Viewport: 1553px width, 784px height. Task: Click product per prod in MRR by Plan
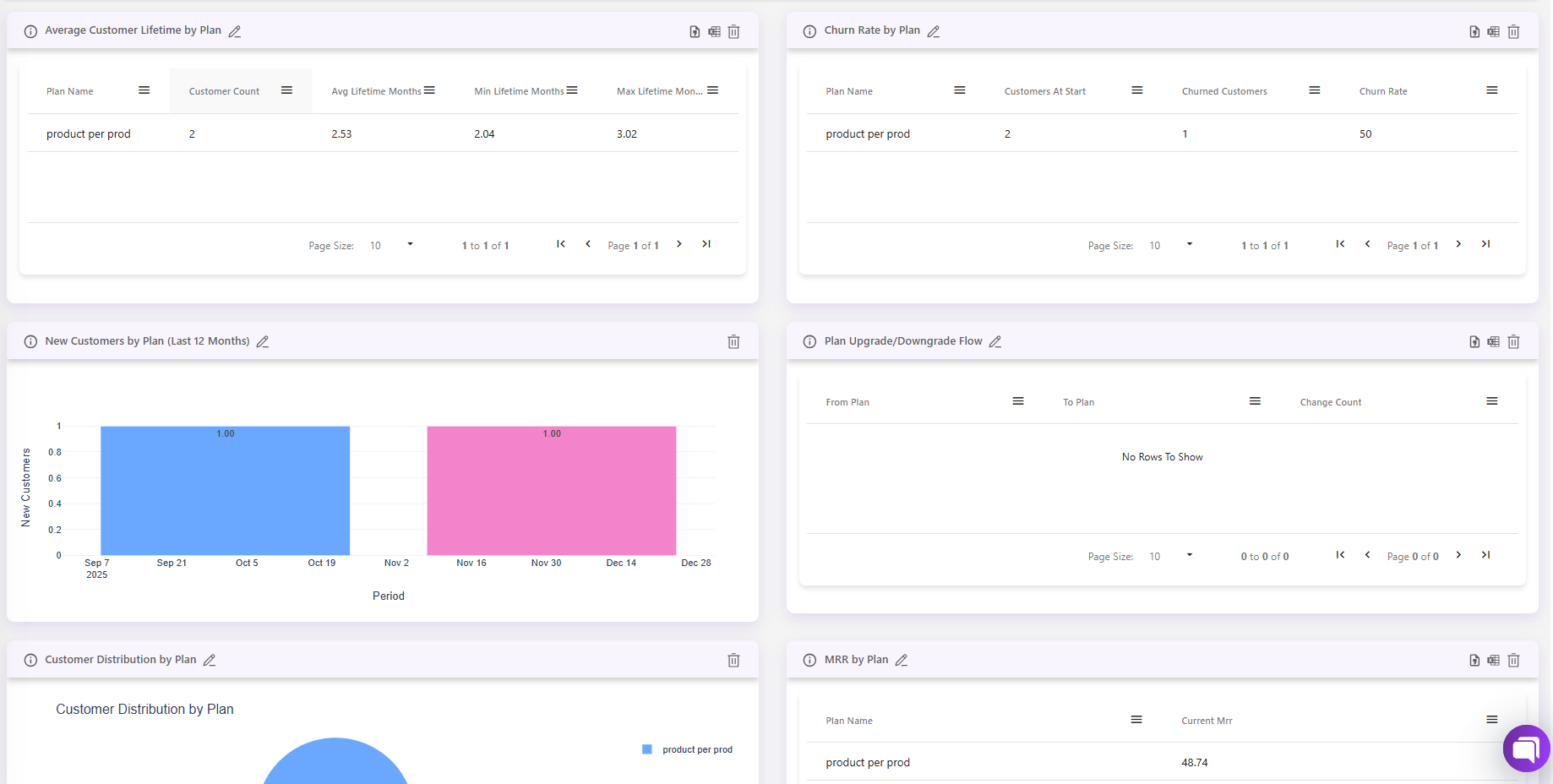coord(868,762)
